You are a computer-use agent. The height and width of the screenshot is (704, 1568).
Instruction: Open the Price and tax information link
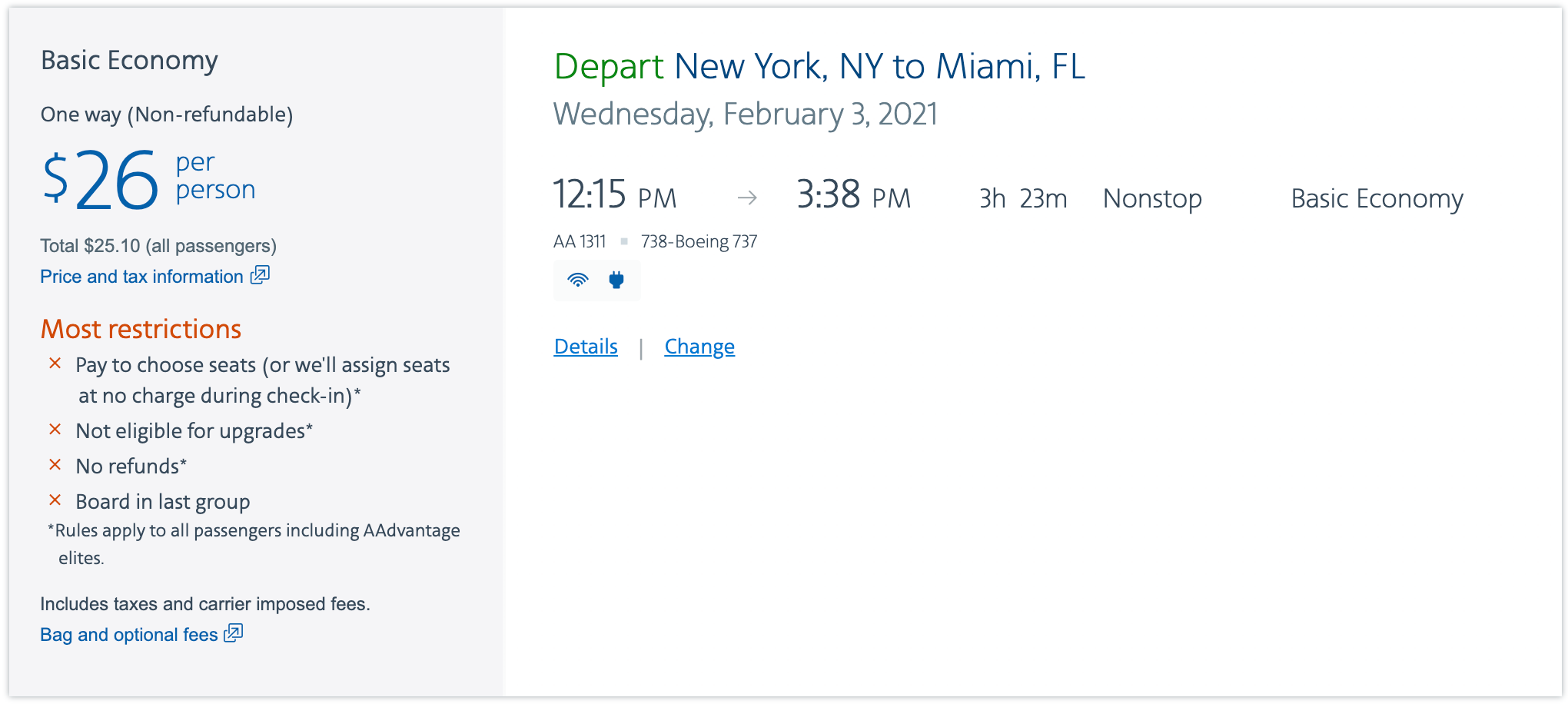click(x=141, y=277)
